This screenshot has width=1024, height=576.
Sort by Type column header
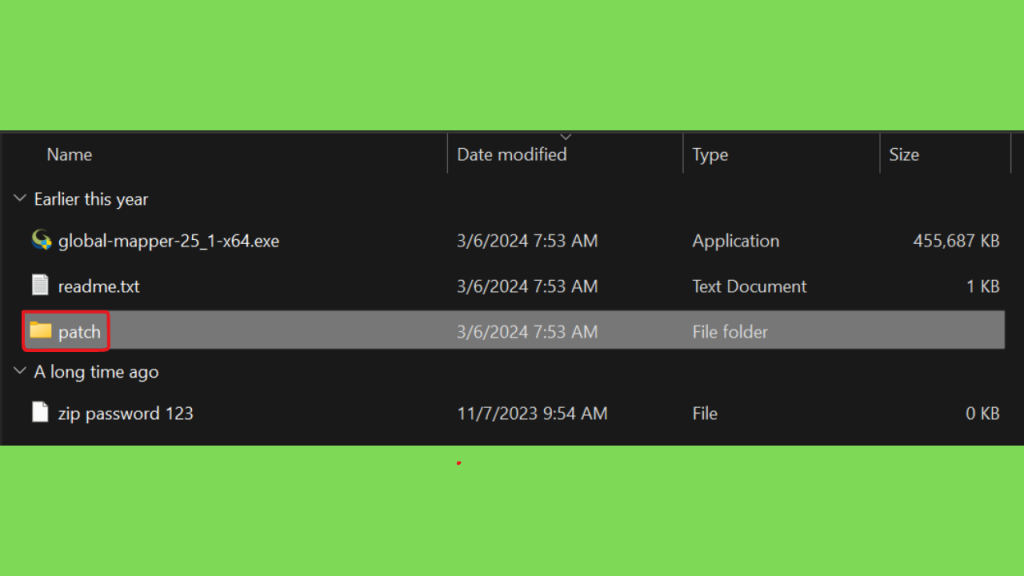(x=710, y=155)
